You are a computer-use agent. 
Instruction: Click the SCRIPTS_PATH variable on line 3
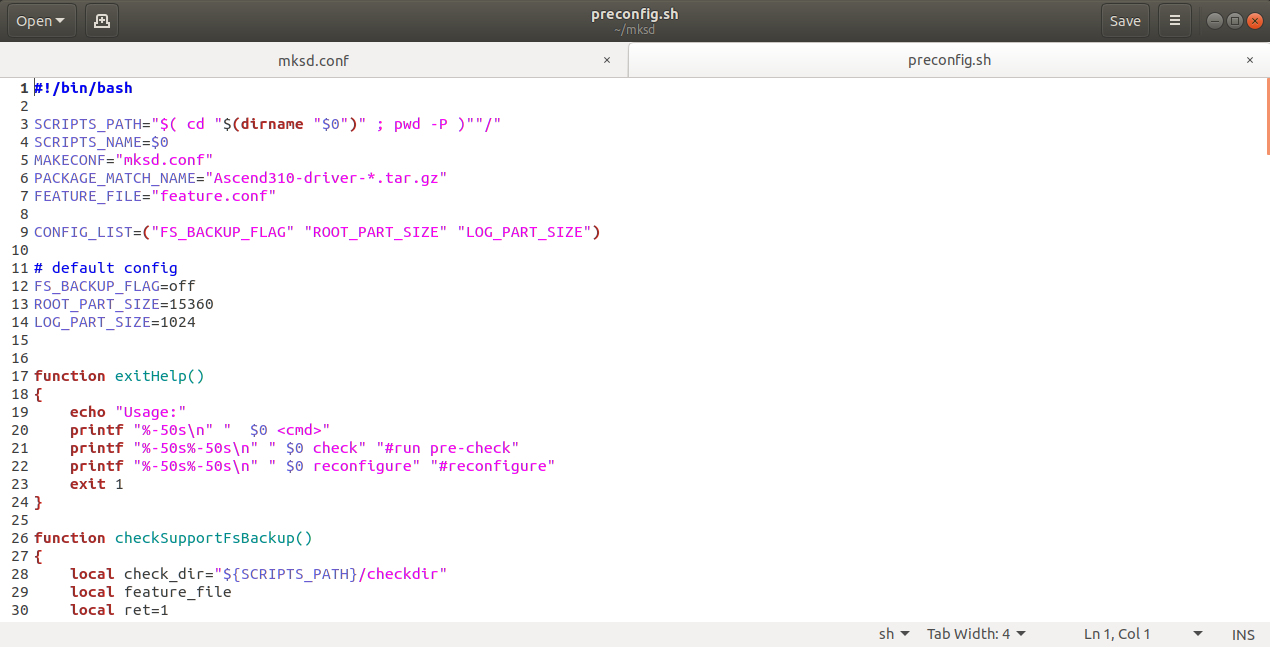pos(88,124)
